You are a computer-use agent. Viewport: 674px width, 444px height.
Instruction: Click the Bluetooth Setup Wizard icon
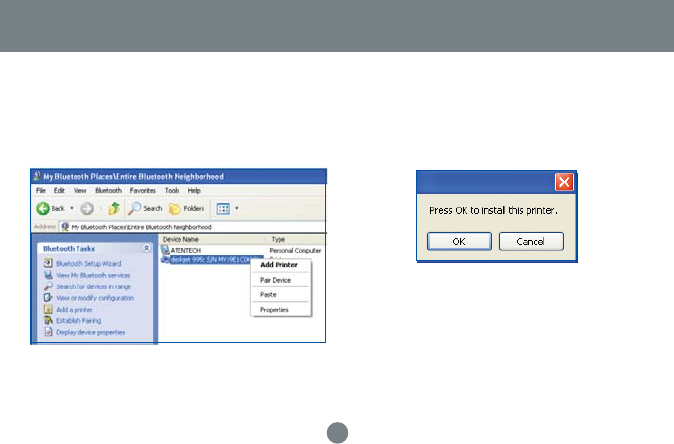pos(48,263)
